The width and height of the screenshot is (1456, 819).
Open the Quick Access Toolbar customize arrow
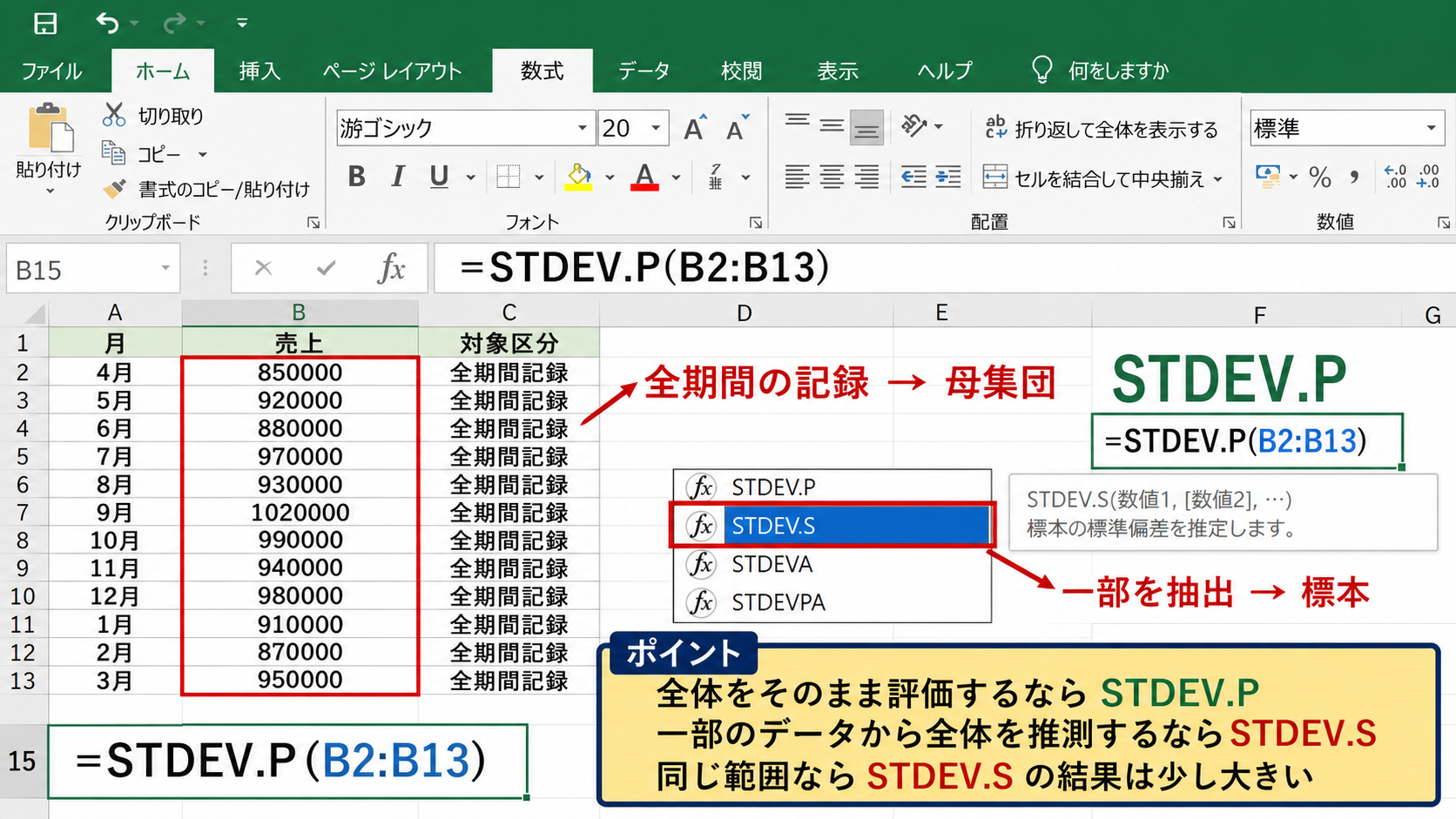tap(242, 23)
